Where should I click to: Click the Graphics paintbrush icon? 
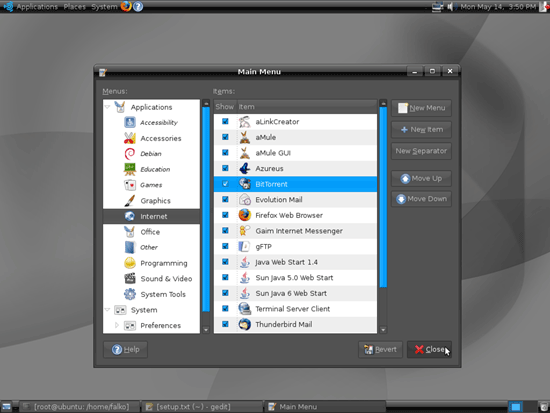click(130, 200)
